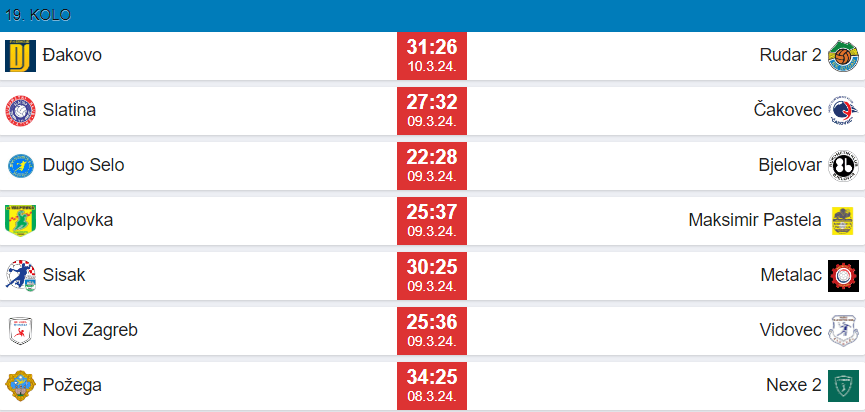The height and width of the screenshot is (412, 865).
Task: Open the 31:26 Đakovo match result
Action: pos(432,56)
